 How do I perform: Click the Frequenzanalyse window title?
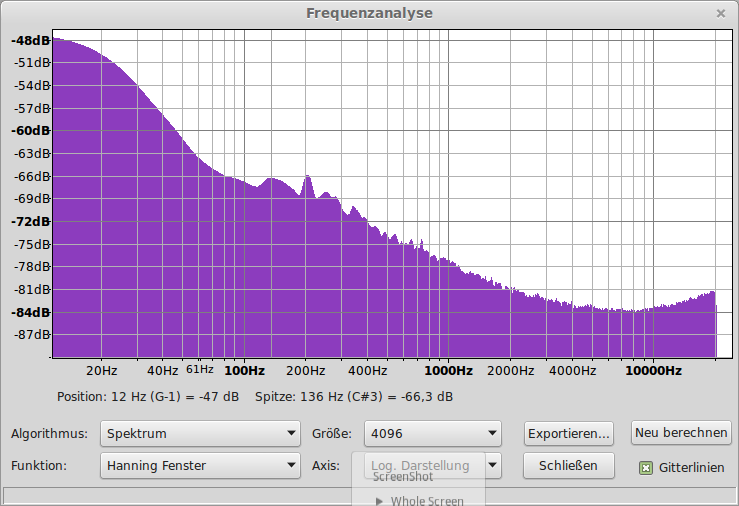coord(369,13)
